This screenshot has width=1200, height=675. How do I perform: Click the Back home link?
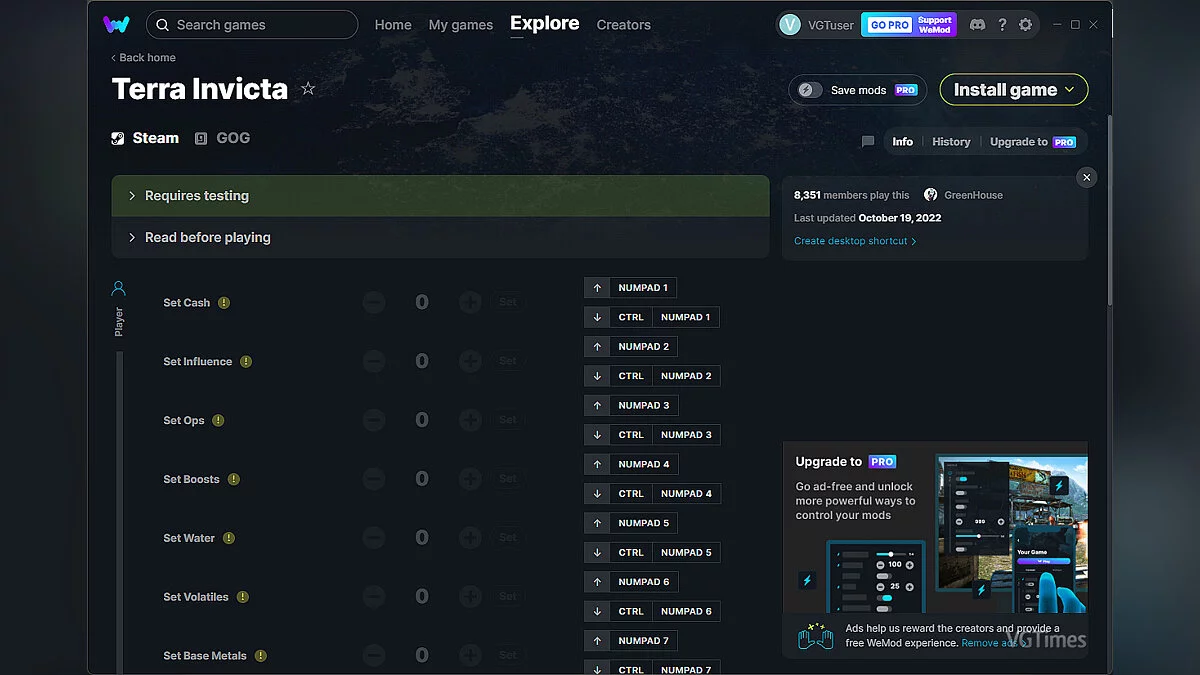143,58
